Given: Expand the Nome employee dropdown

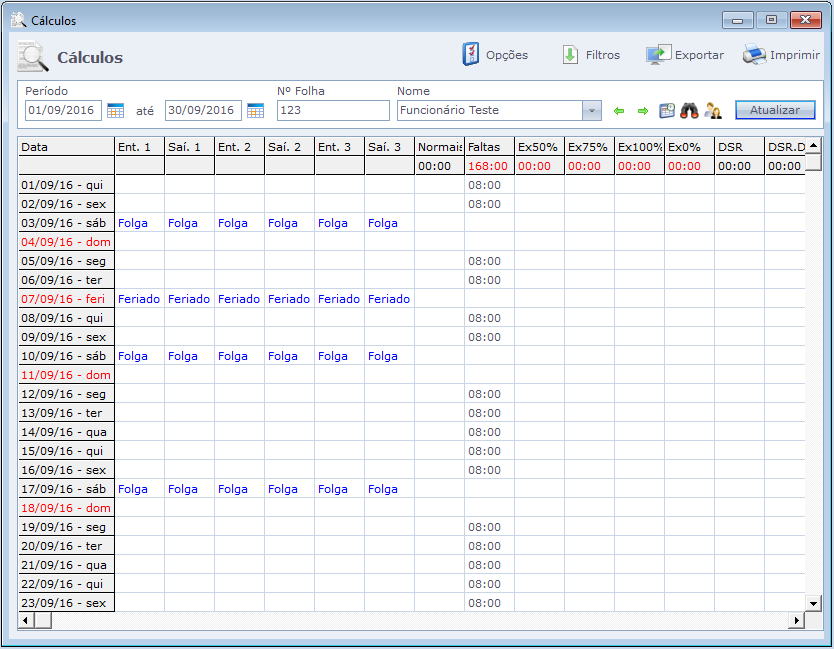Looking at the screenshot, I should click(x=591, y=110).
